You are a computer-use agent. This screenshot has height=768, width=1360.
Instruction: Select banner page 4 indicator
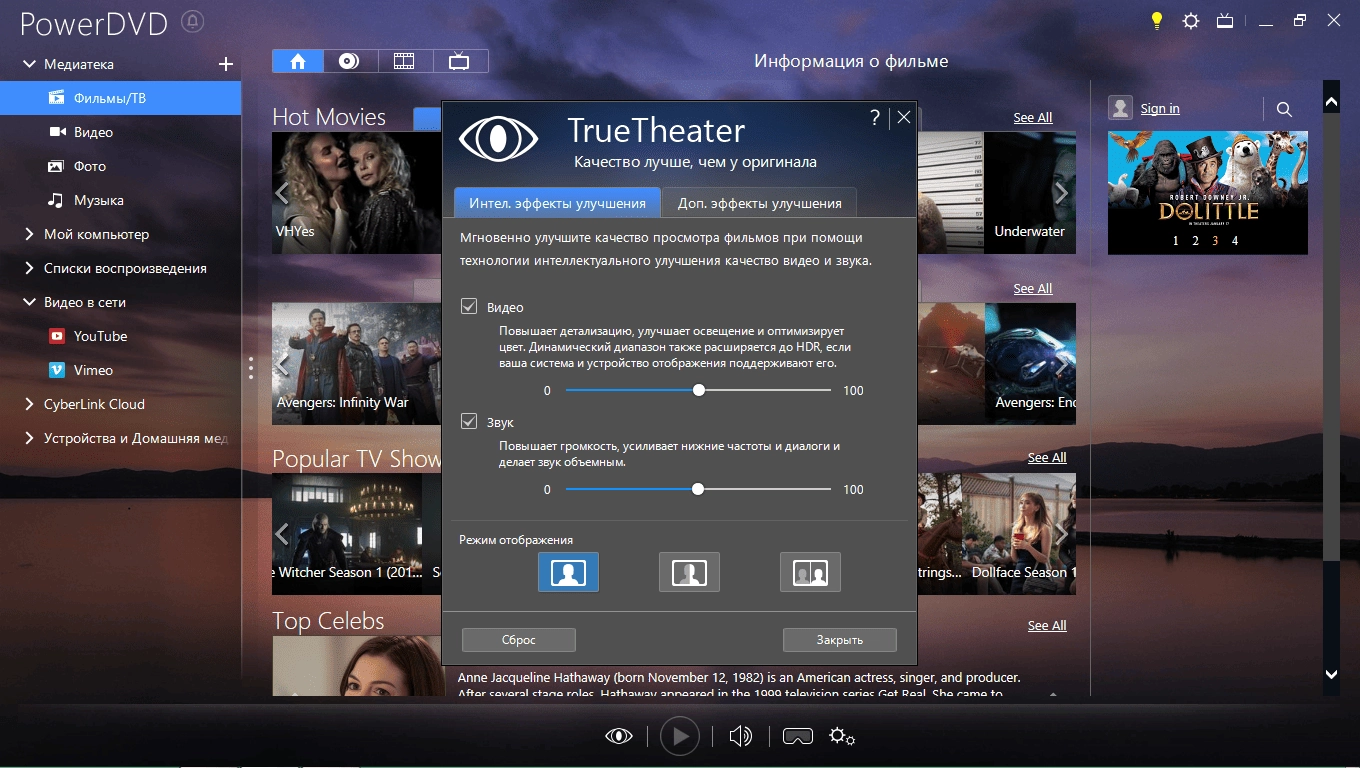(1235, 240)
